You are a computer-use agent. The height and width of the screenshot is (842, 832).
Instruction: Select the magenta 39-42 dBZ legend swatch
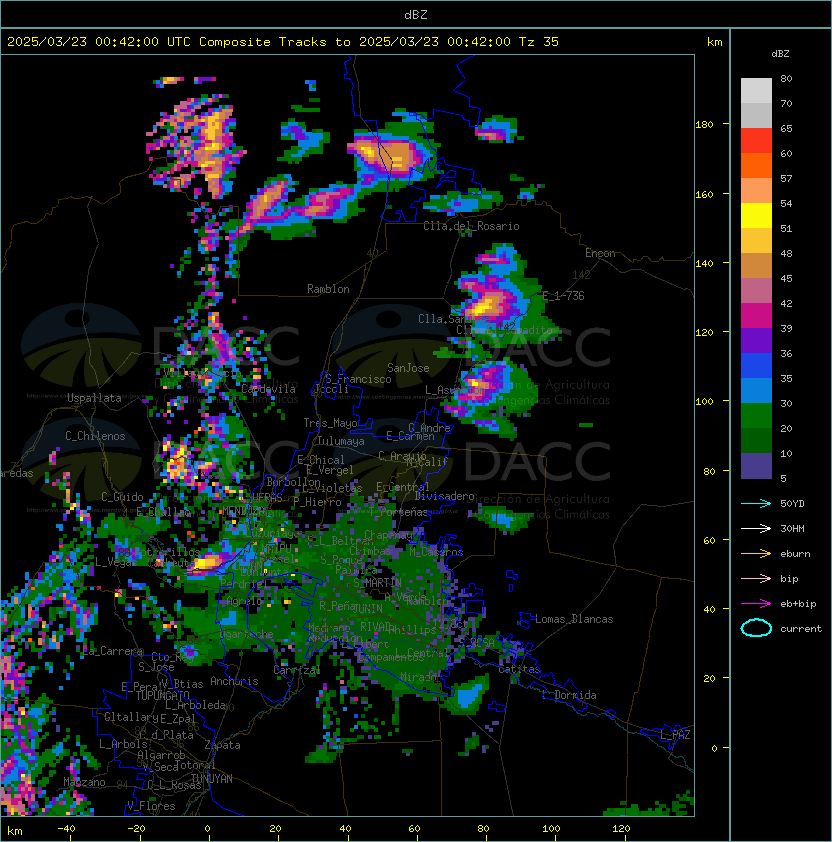(756, 316)
